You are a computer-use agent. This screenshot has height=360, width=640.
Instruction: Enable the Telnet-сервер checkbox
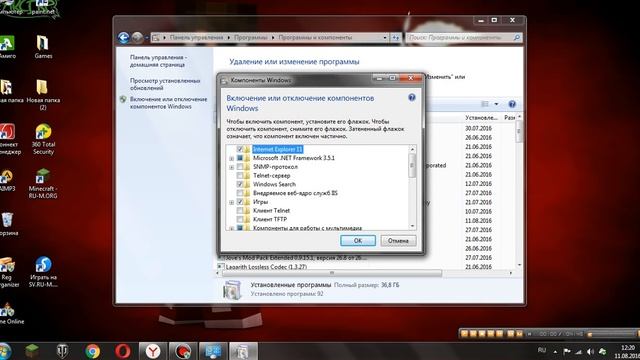click(x=240, y=176)
